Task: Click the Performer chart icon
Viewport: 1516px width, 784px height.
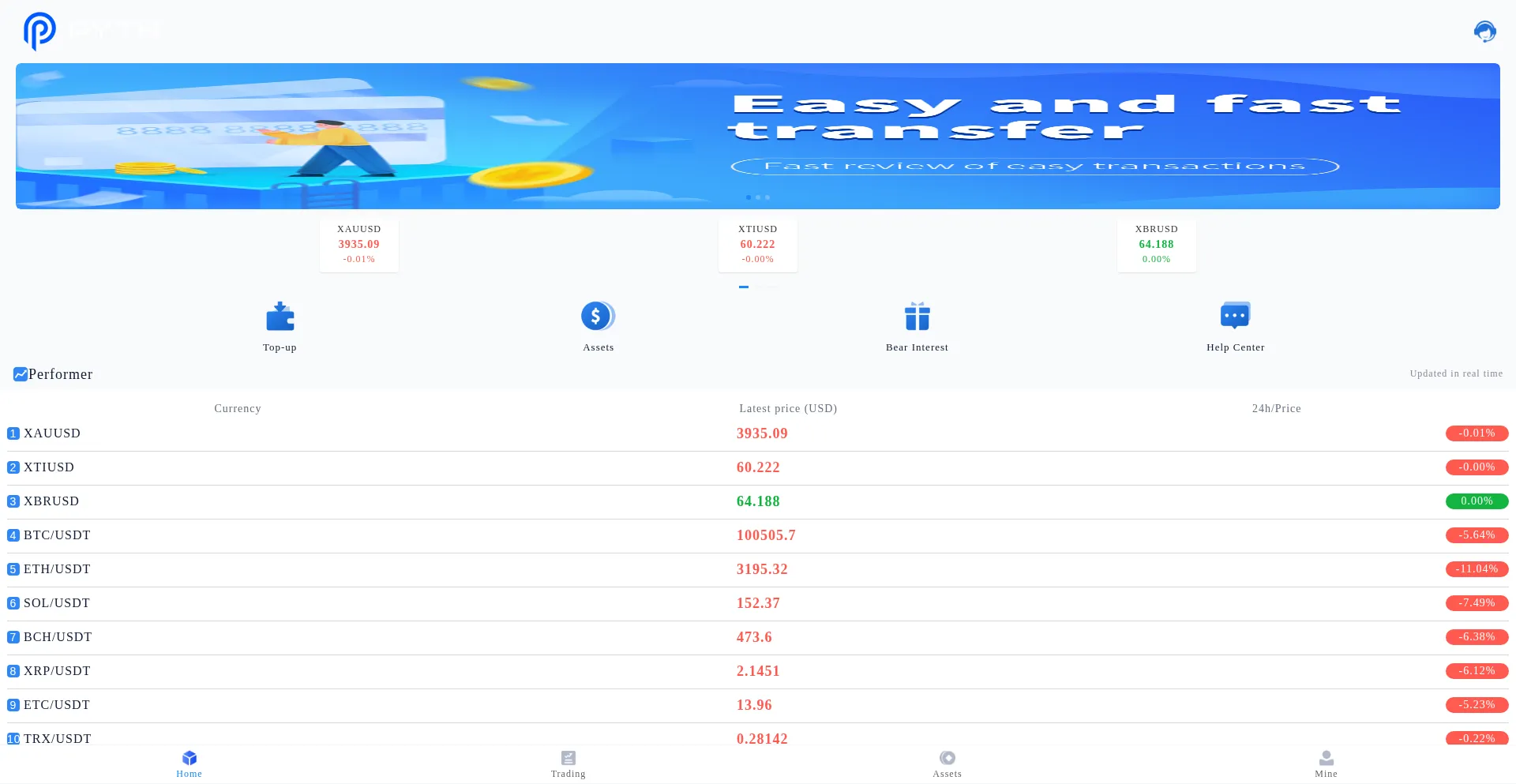Action: click(x=20, y=374)
